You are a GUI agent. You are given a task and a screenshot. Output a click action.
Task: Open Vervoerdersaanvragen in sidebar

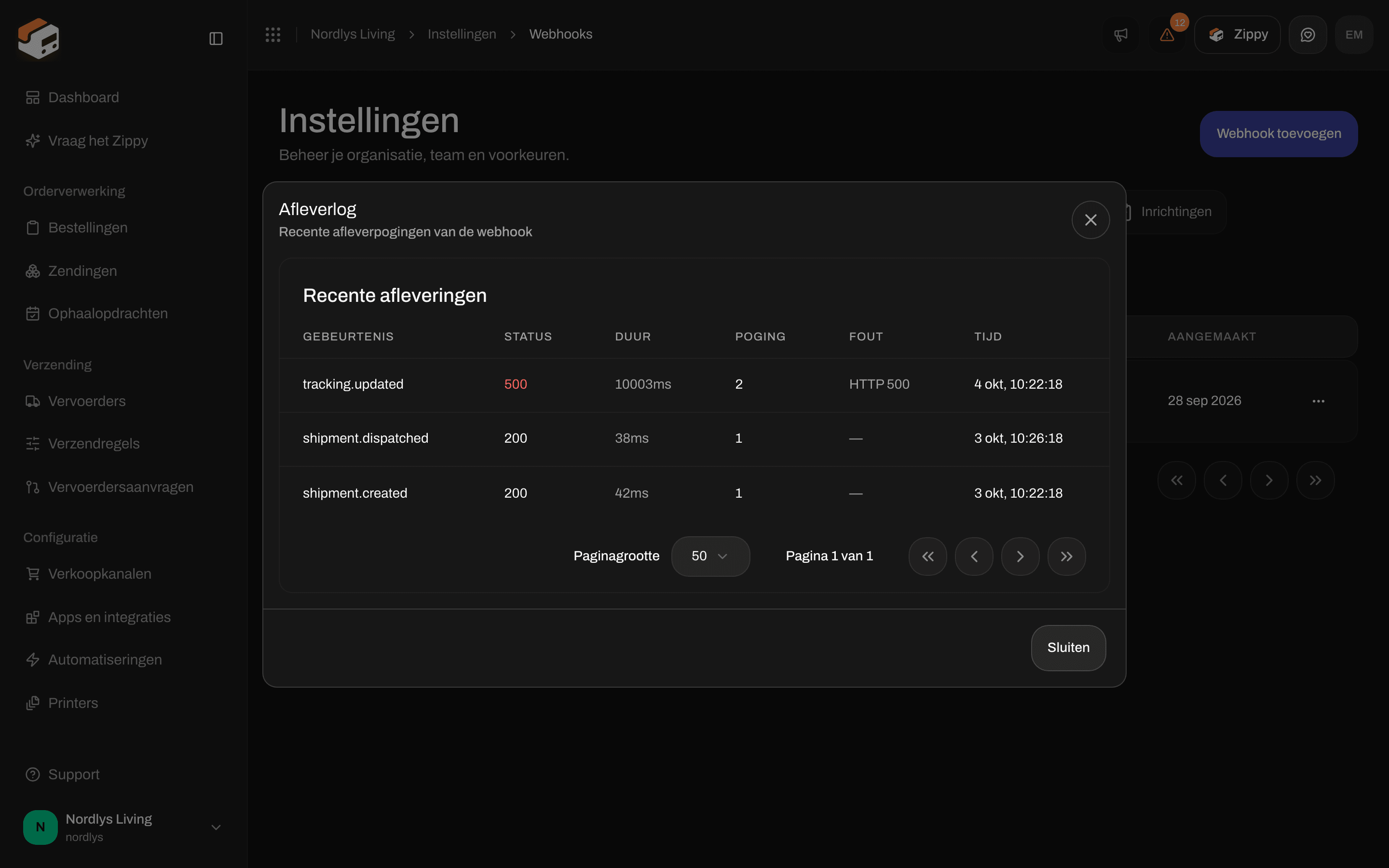[109, 487]
